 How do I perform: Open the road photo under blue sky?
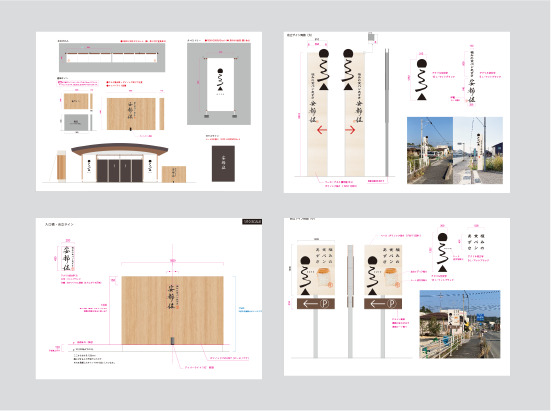pos(460,324)
